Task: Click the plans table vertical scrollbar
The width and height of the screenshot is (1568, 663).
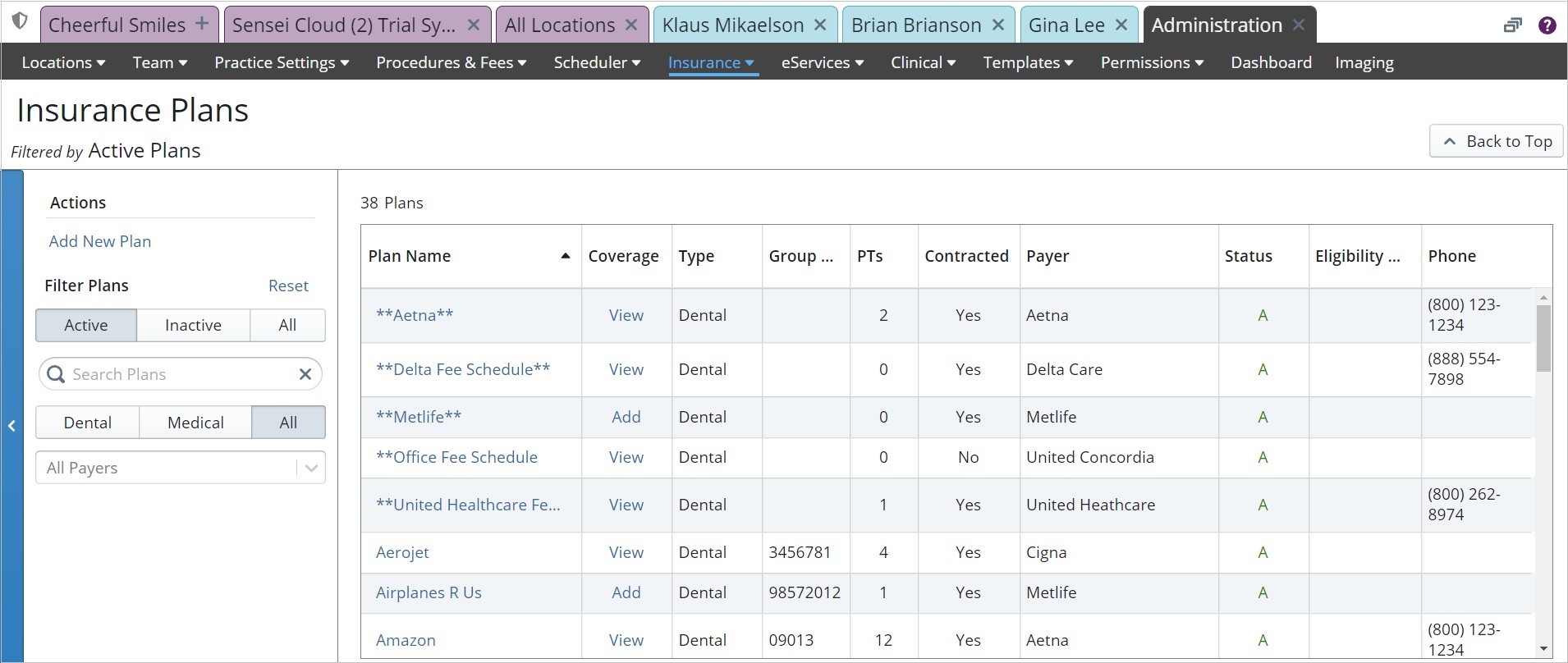Action: 1543,336
